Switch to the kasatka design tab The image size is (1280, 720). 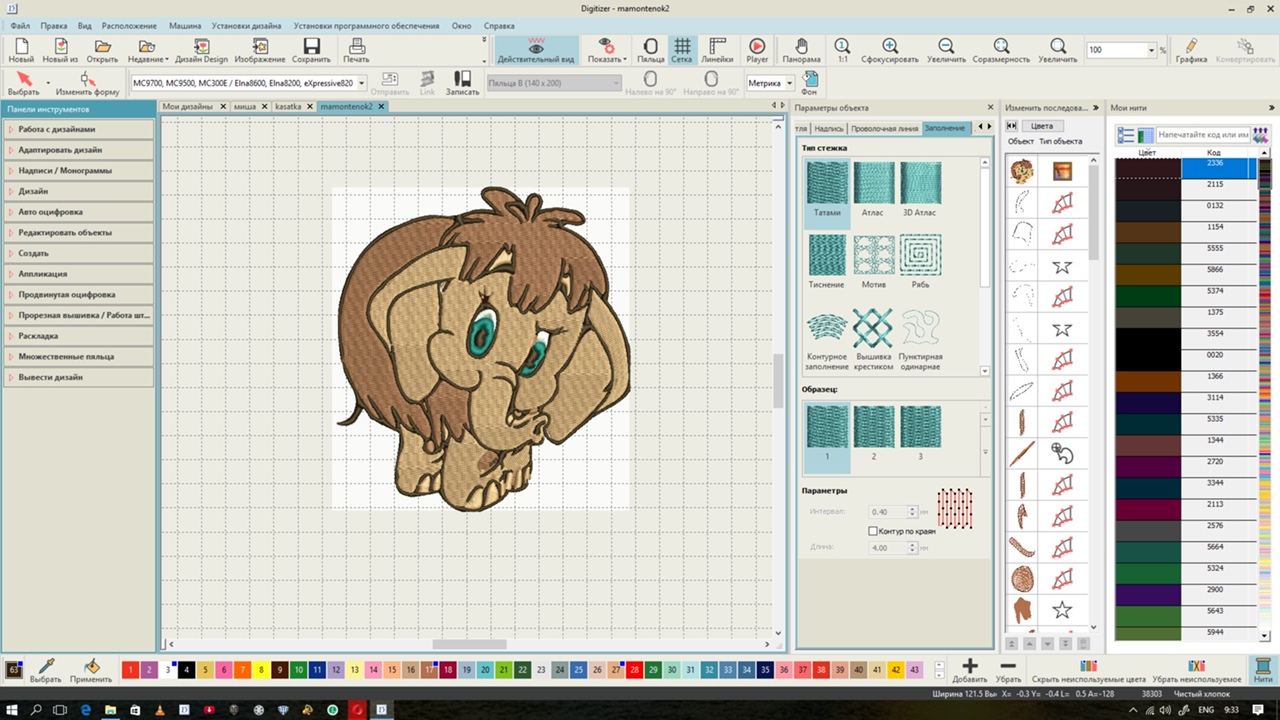coord(289,106)
